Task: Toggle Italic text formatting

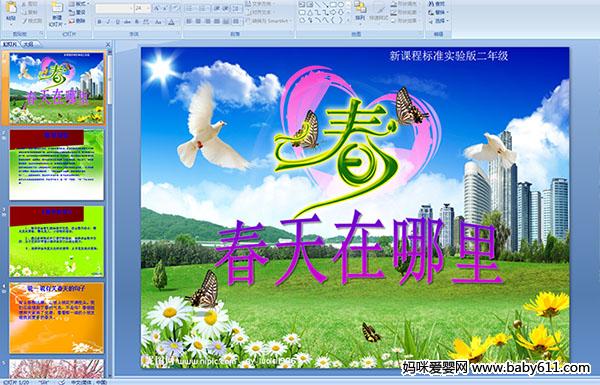Action: coord(108,22)
